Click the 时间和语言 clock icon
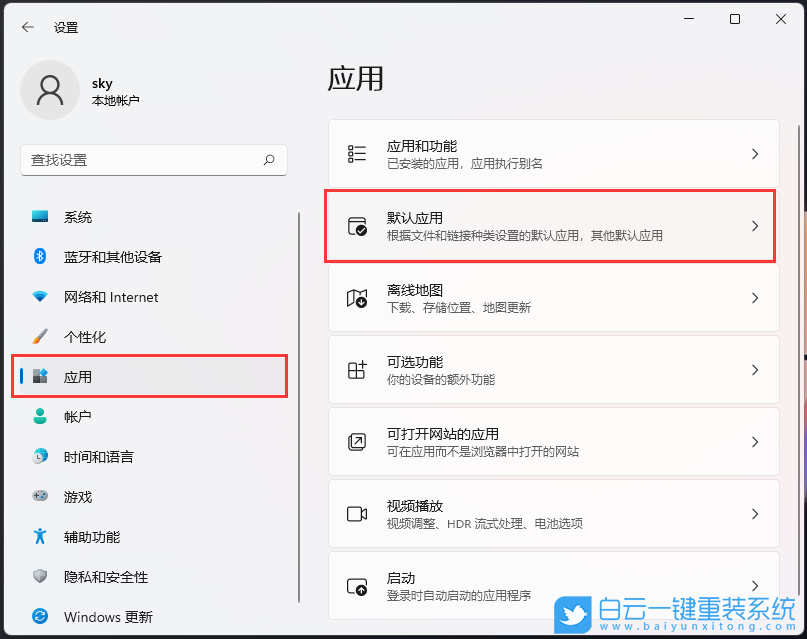Screen dimensions: 807x639 click(x=37, y=457)
